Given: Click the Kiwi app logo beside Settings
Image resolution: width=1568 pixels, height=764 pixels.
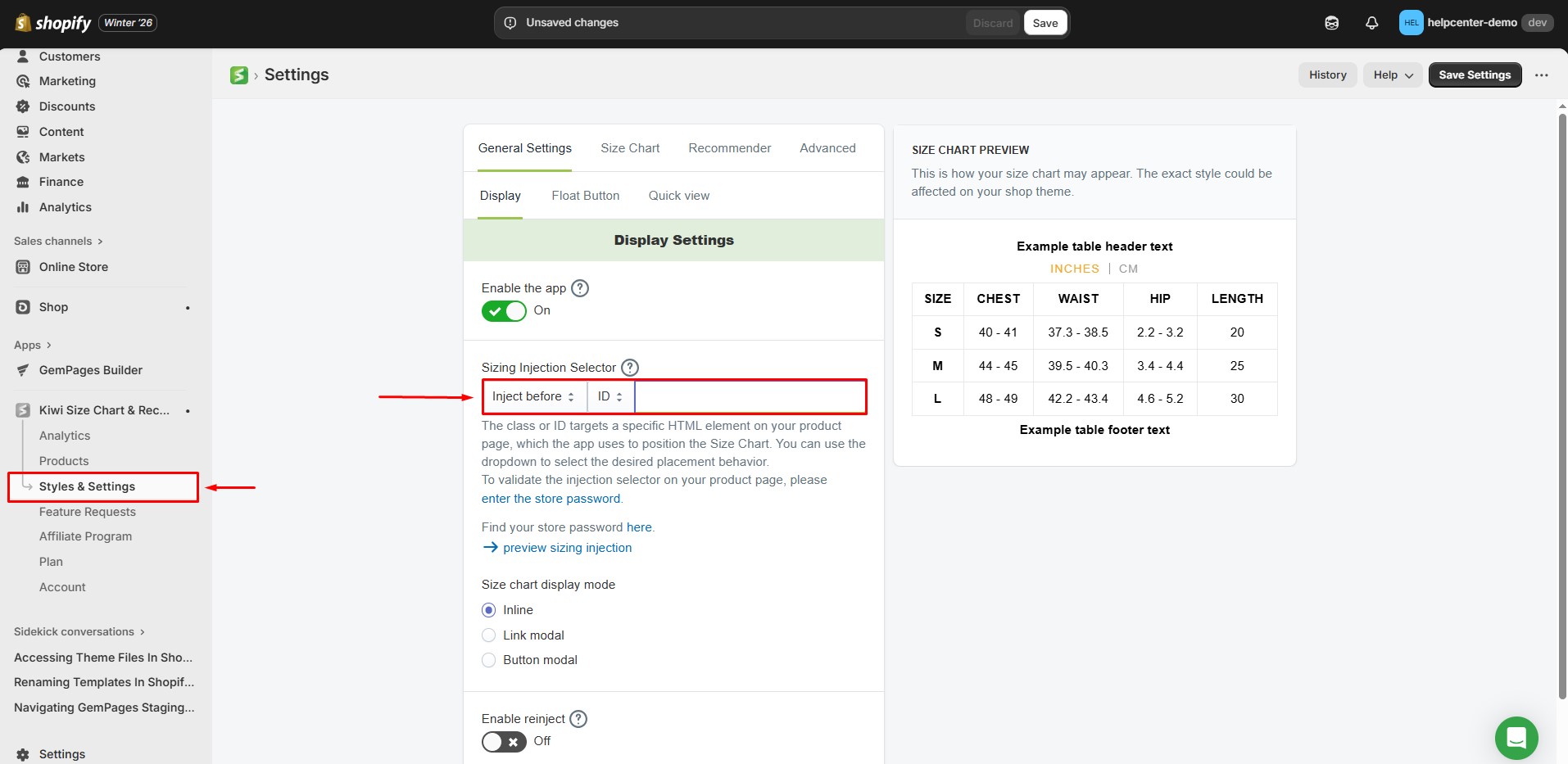Looking at the screenshot, I should 239,75.
